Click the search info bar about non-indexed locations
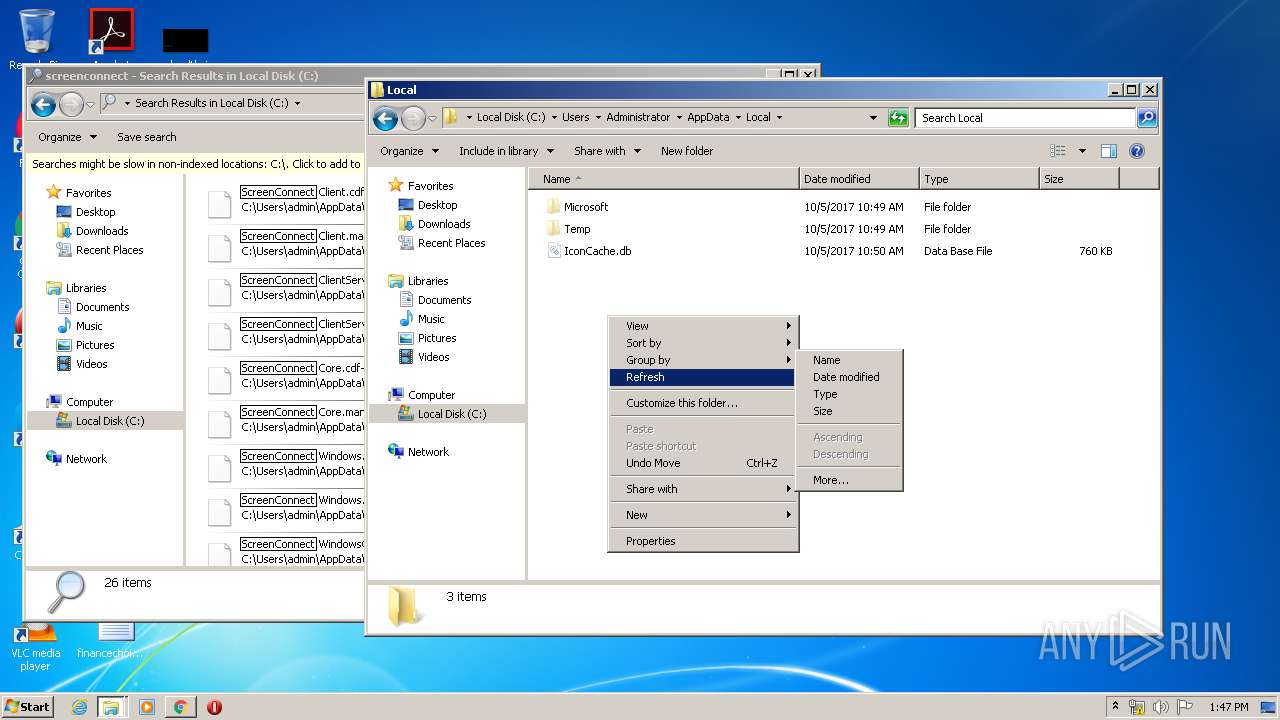Screen dimensions: 1280x720 197,164
